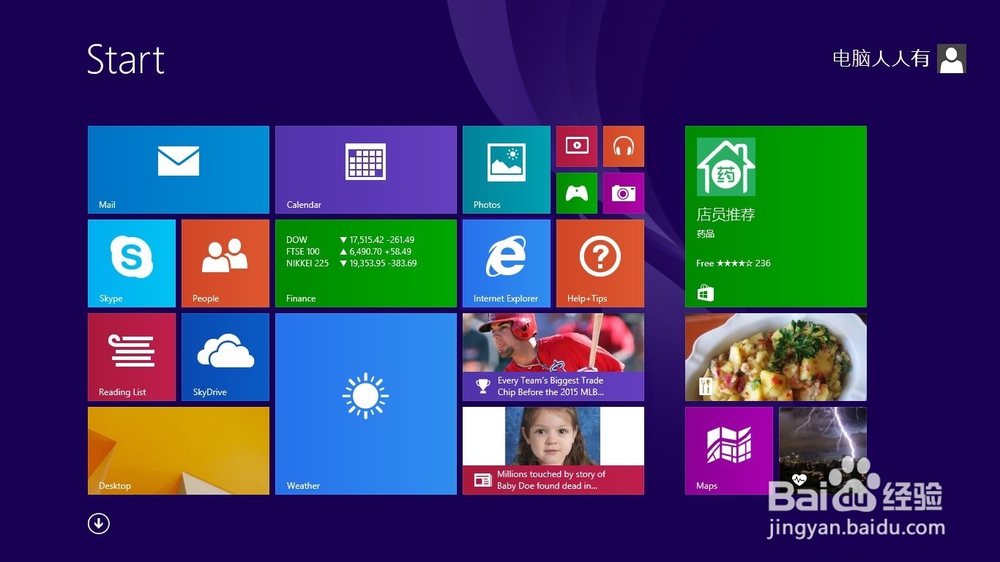Launch the Photos tile
The image size is (1000, 562).
point(506,170)
